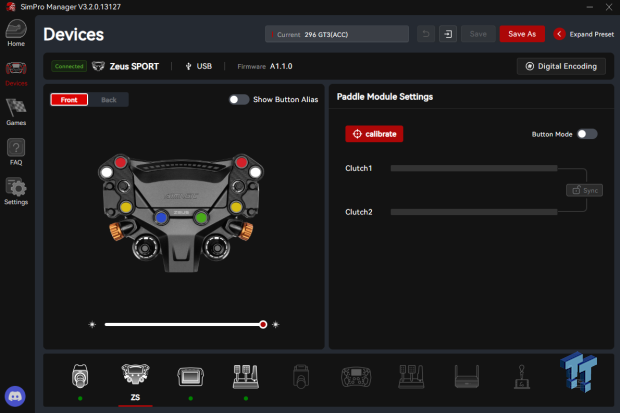Click the Zeus SPORT device name
The image size is (620, 413).
[x=134, y=66]
